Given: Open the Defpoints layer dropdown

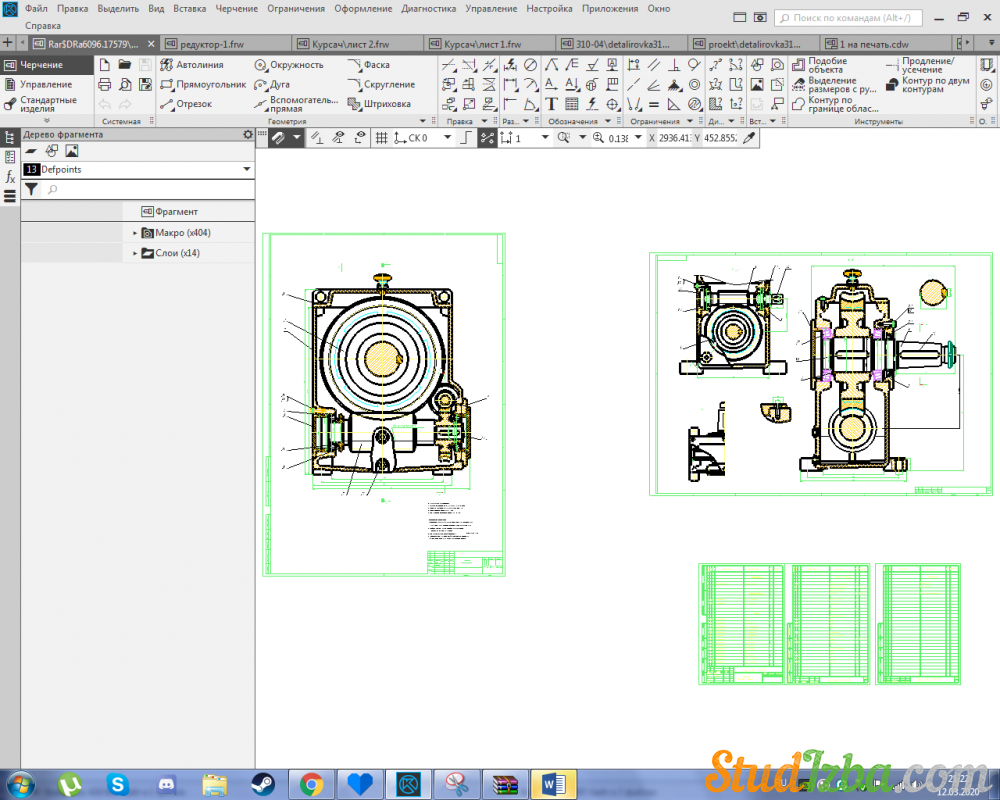Looking at the screenshot, I should coord(247,170).
